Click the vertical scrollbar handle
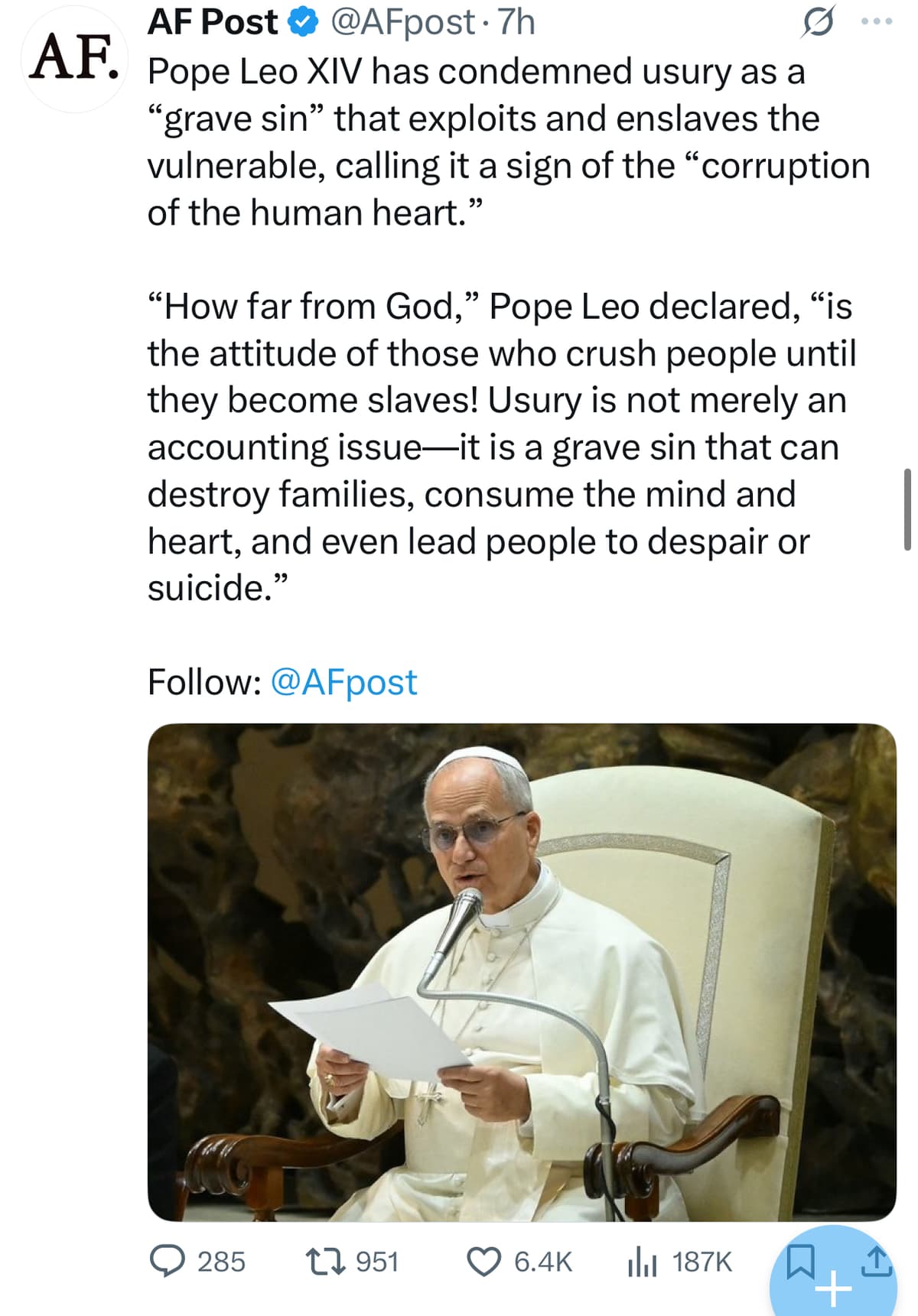Viewport: 918px width, 1316px height. click(907, 509)
